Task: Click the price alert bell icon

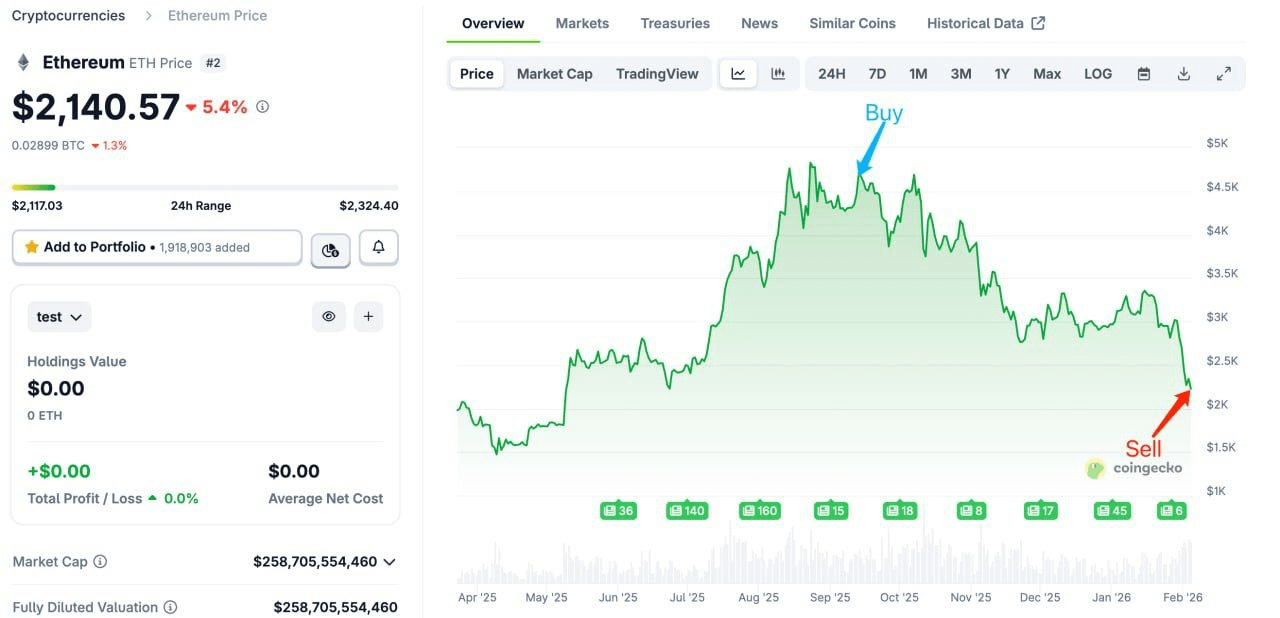Action: (379, 247)
